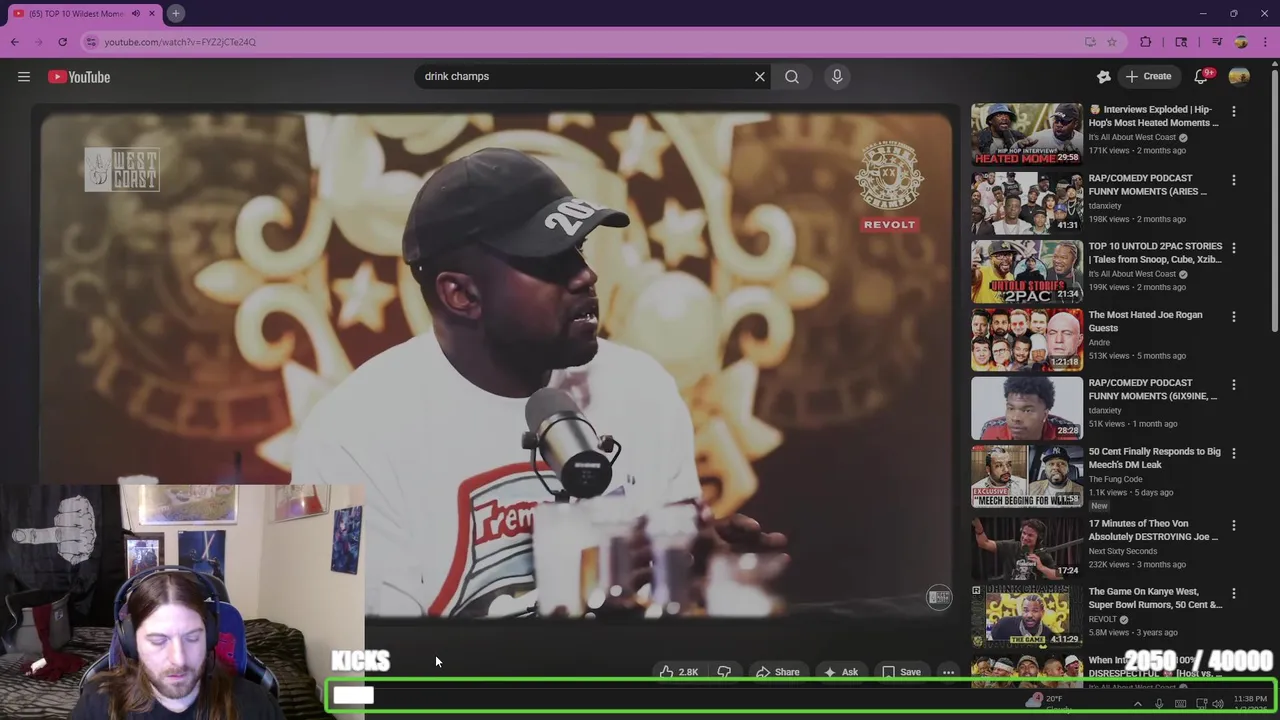The width and height of the screenshot is (1280, 720).
Task: Focus the youtube.com address bar URL
Action: (180, 42)
